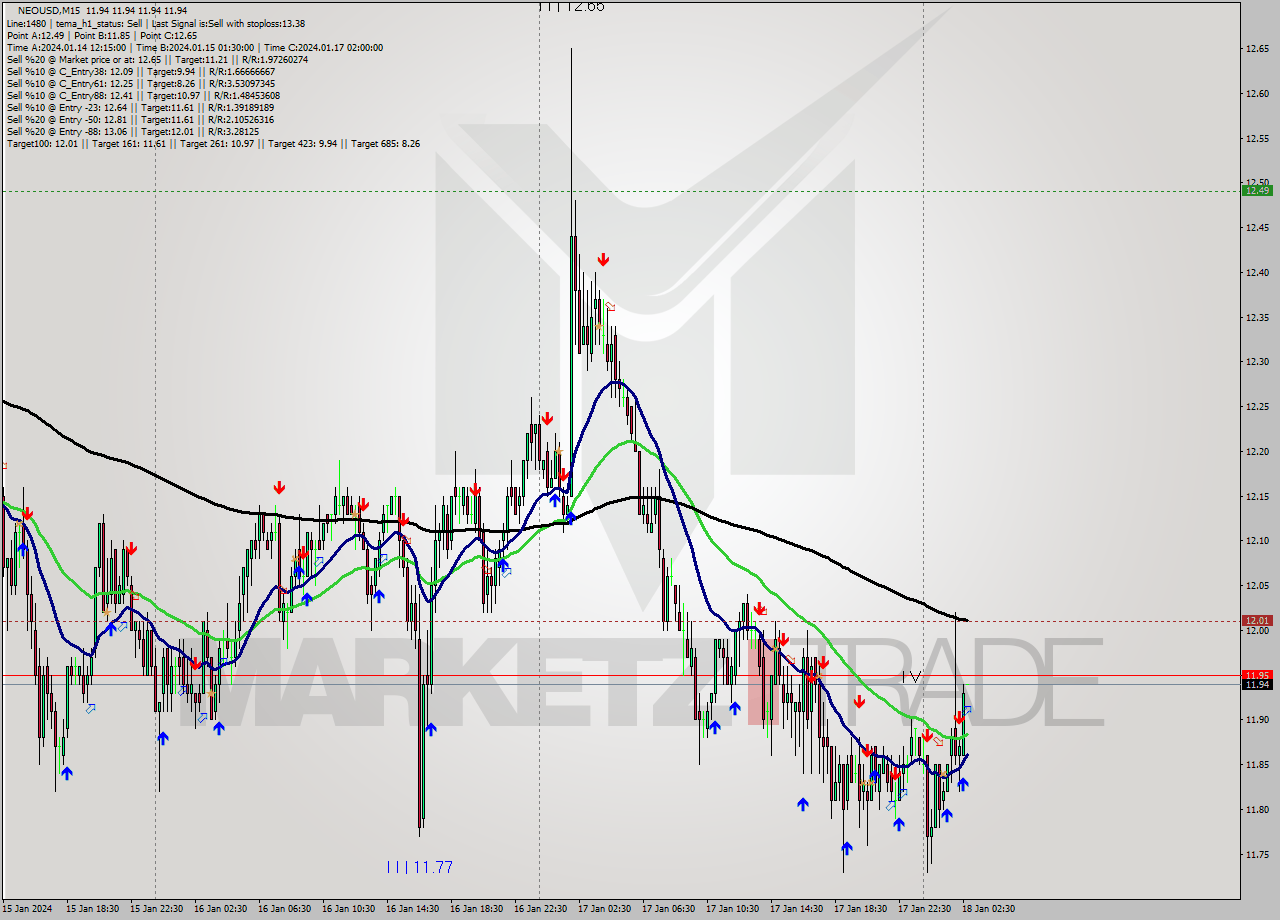Image resolution: width=1280 pixels, height=920 pixels.
Task: Select the '15 Jan 18:30' time label
Action: point(92,908)
